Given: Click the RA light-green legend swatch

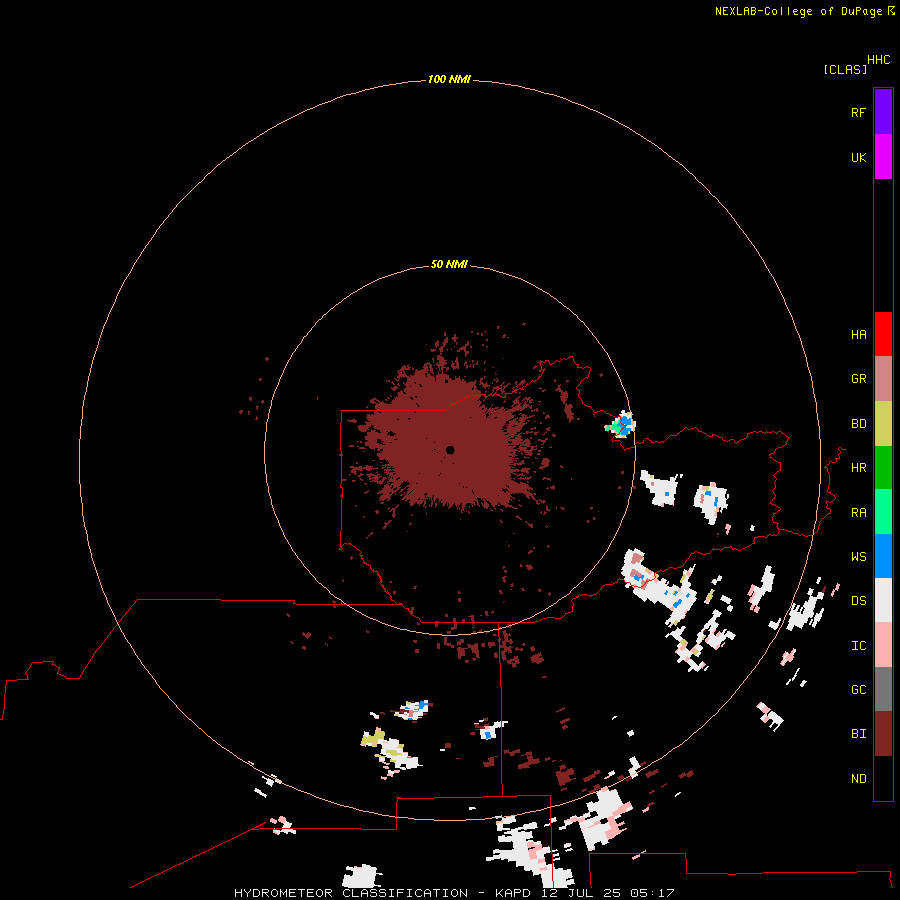Looking at the screenshot, I should tap(883, 512).
